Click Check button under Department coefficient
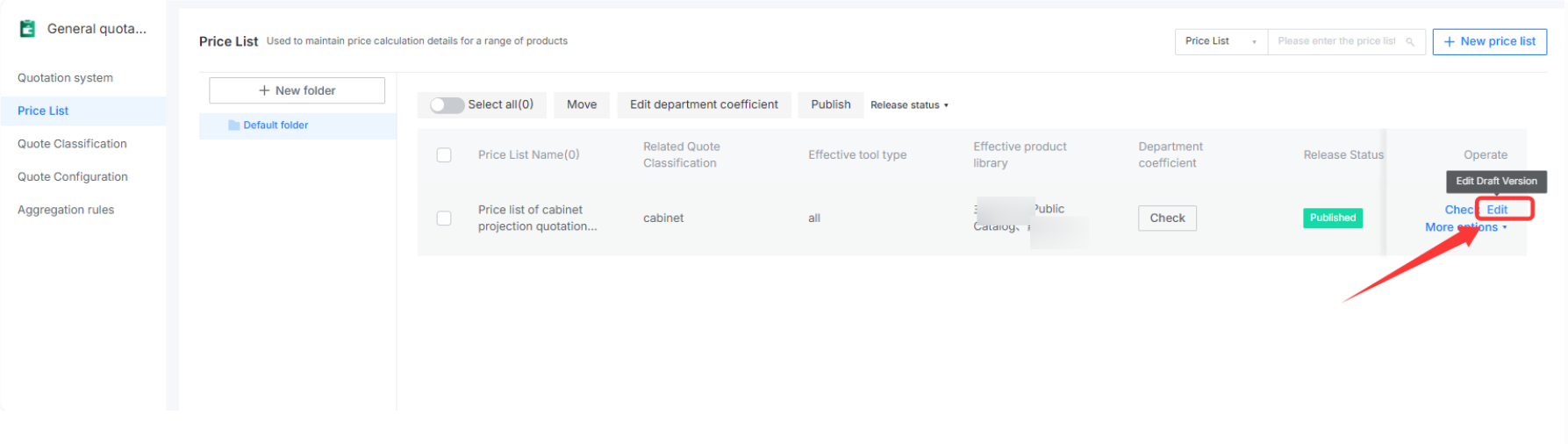1568x444 pixels. pyautogui.click(x=1167, y=218)
